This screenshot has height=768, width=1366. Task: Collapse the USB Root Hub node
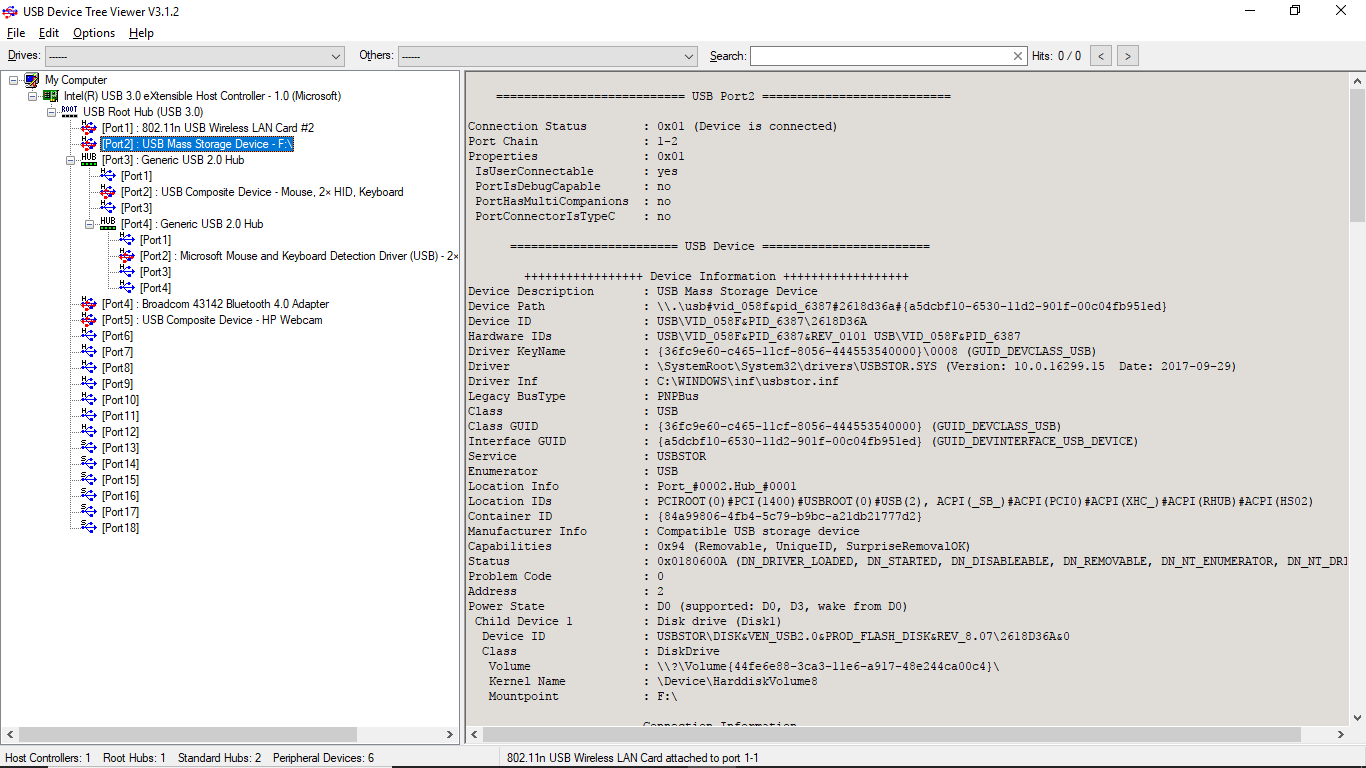[52, 112]
